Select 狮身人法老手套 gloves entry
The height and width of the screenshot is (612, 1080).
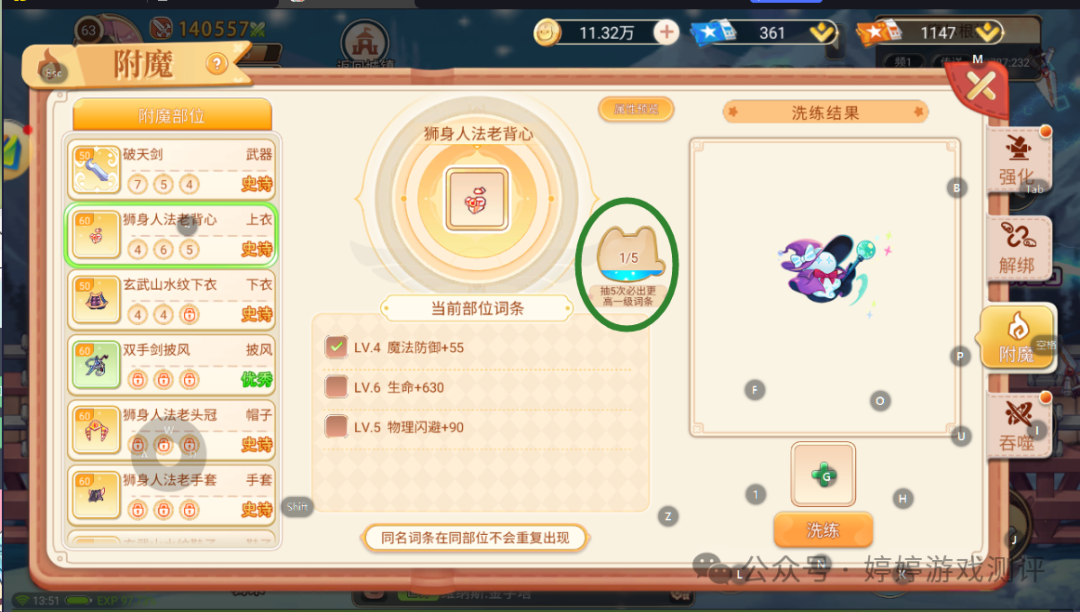(172, 495)
